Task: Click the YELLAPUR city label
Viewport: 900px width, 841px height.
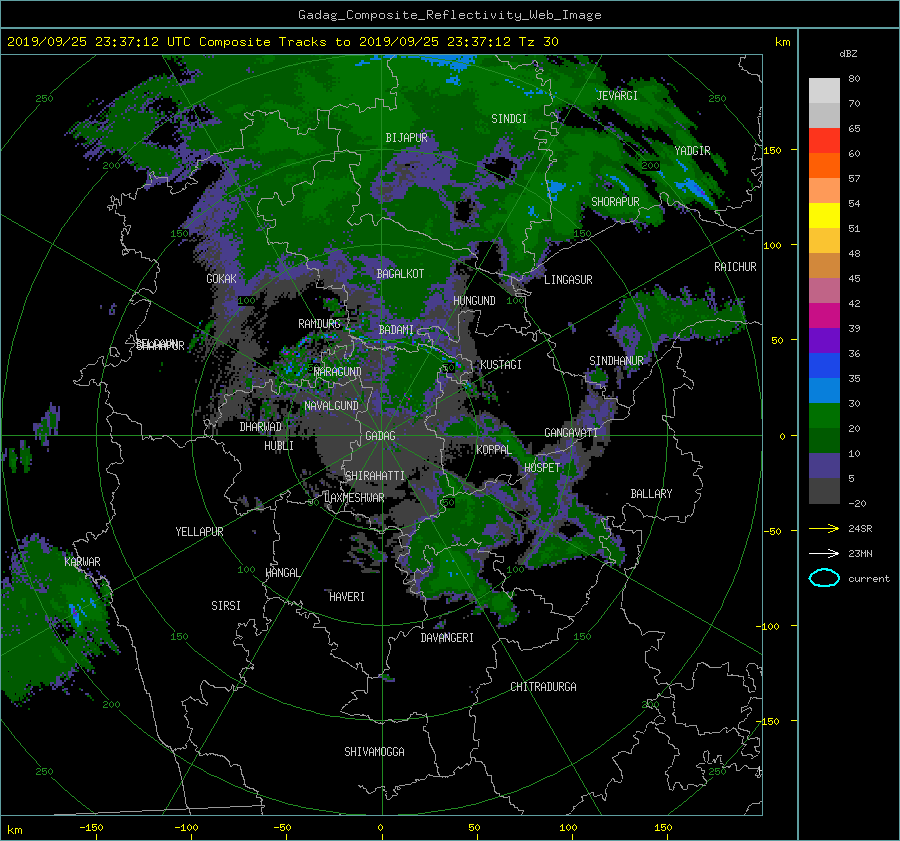Action: (199, 532)
